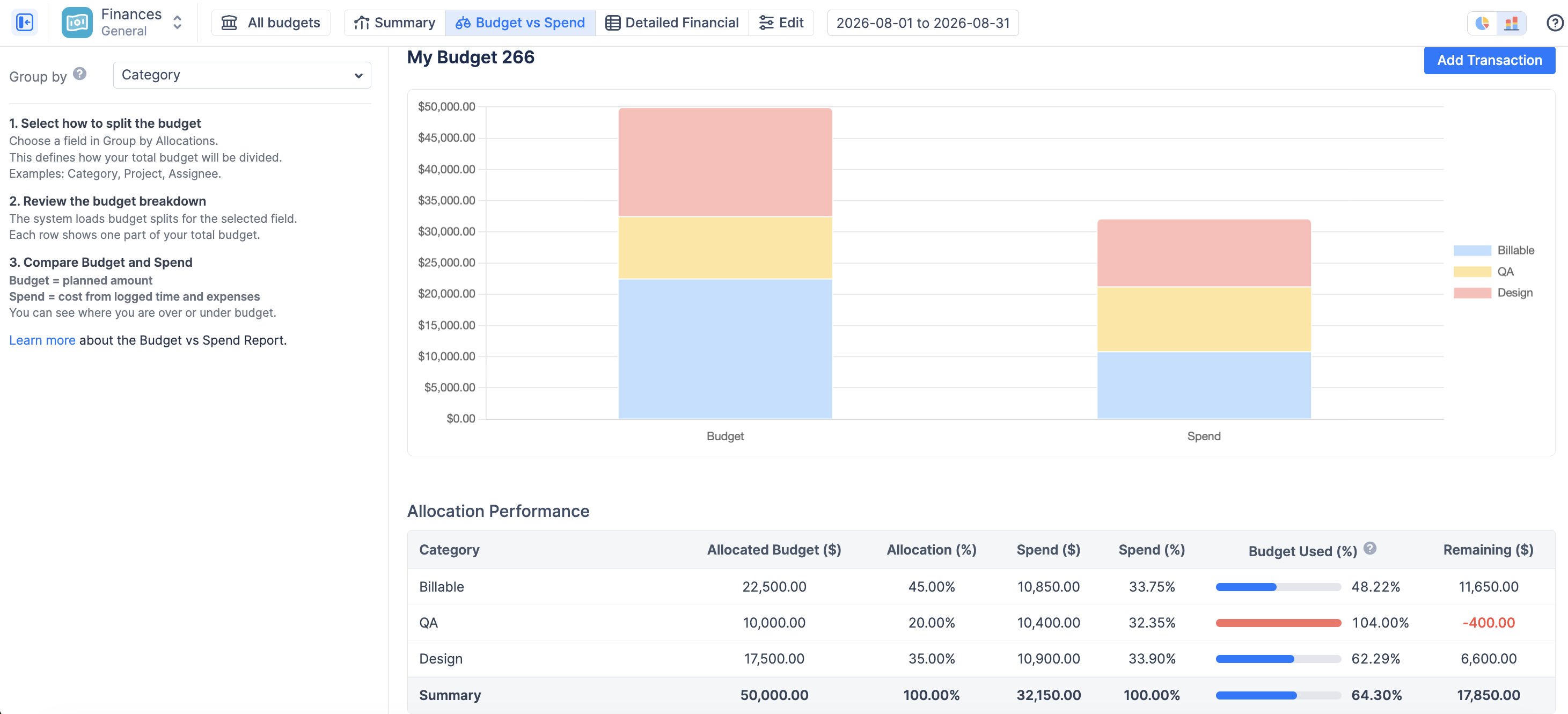Toggle the Billable legend swatch

[1472, 250]
